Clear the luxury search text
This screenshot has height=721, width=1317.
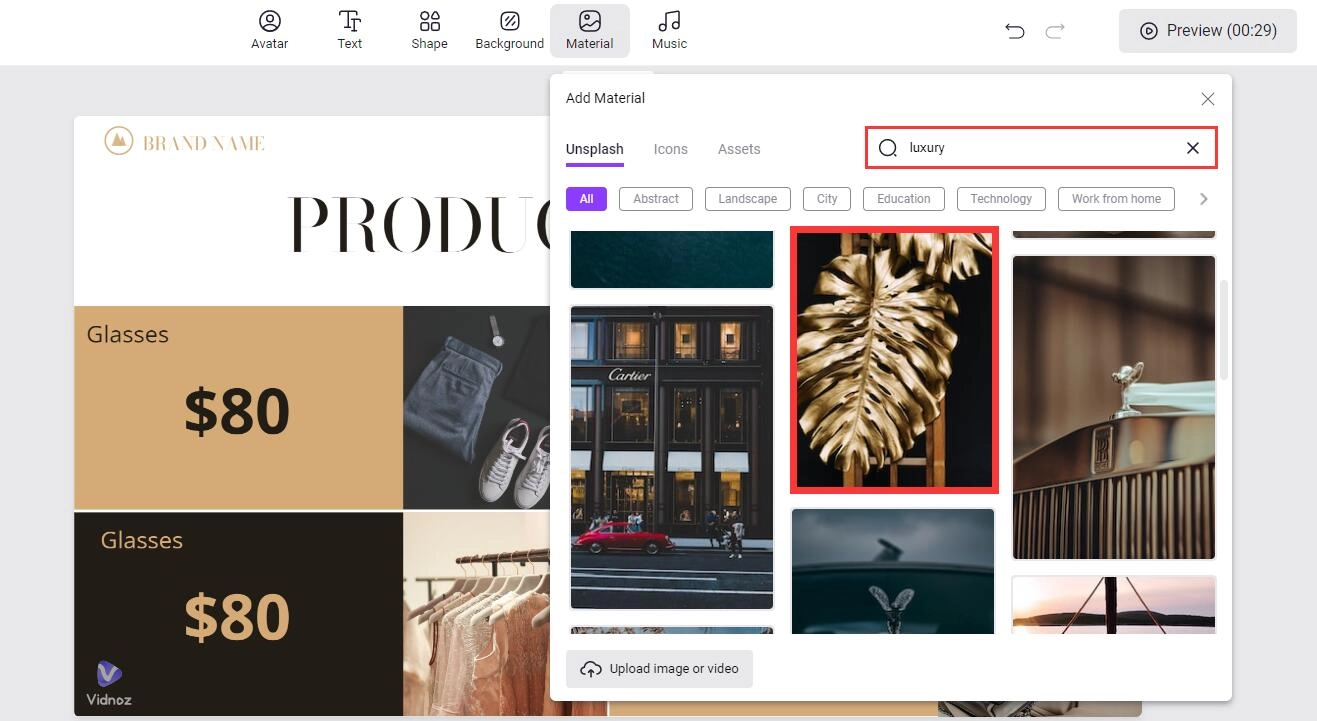tap(1192, 148)
